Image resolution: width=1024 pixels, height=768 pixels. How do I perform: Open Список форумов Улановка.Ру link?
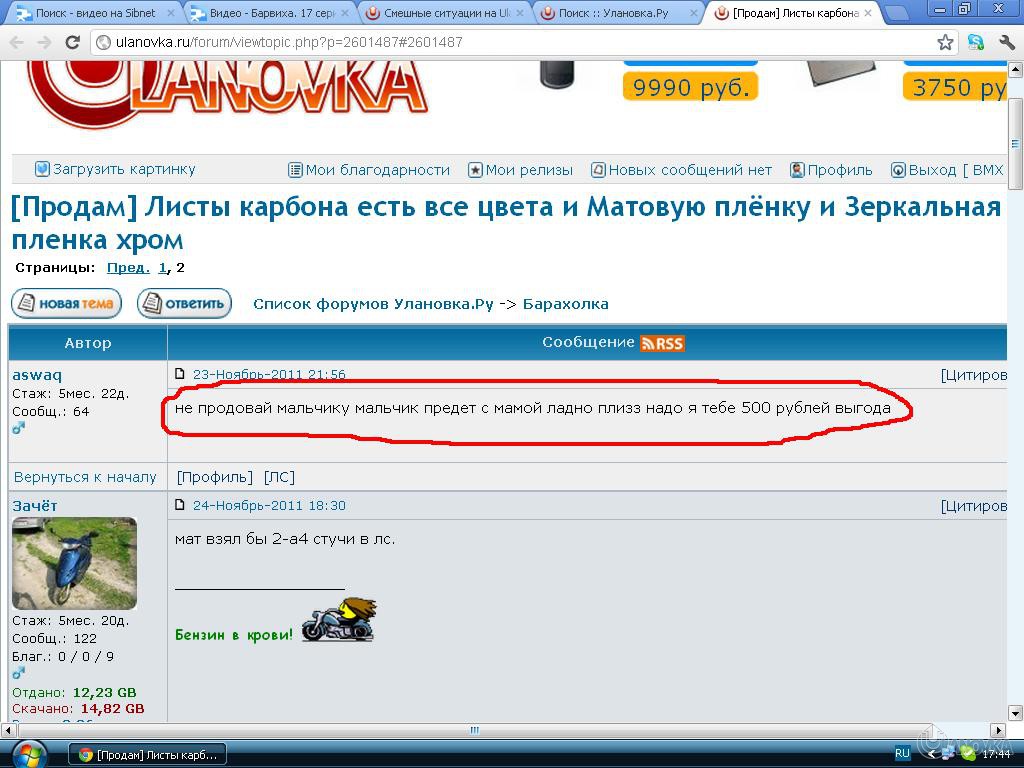click(373, 304)
